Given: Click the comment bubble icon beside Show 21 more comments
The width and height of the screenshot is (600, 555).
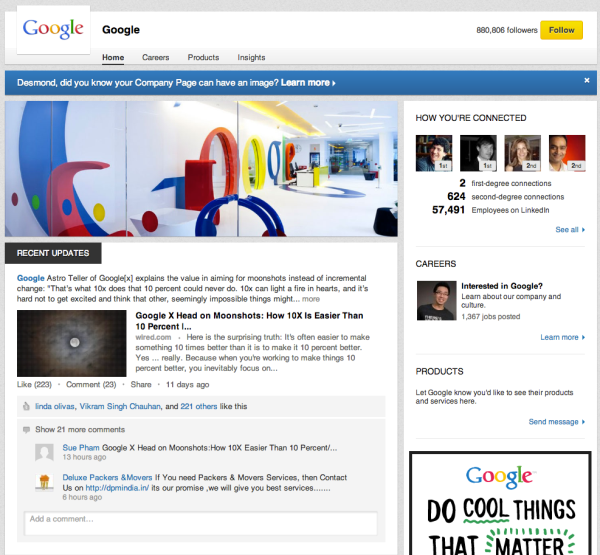Looking at the screenshot, I should (26, 430).
